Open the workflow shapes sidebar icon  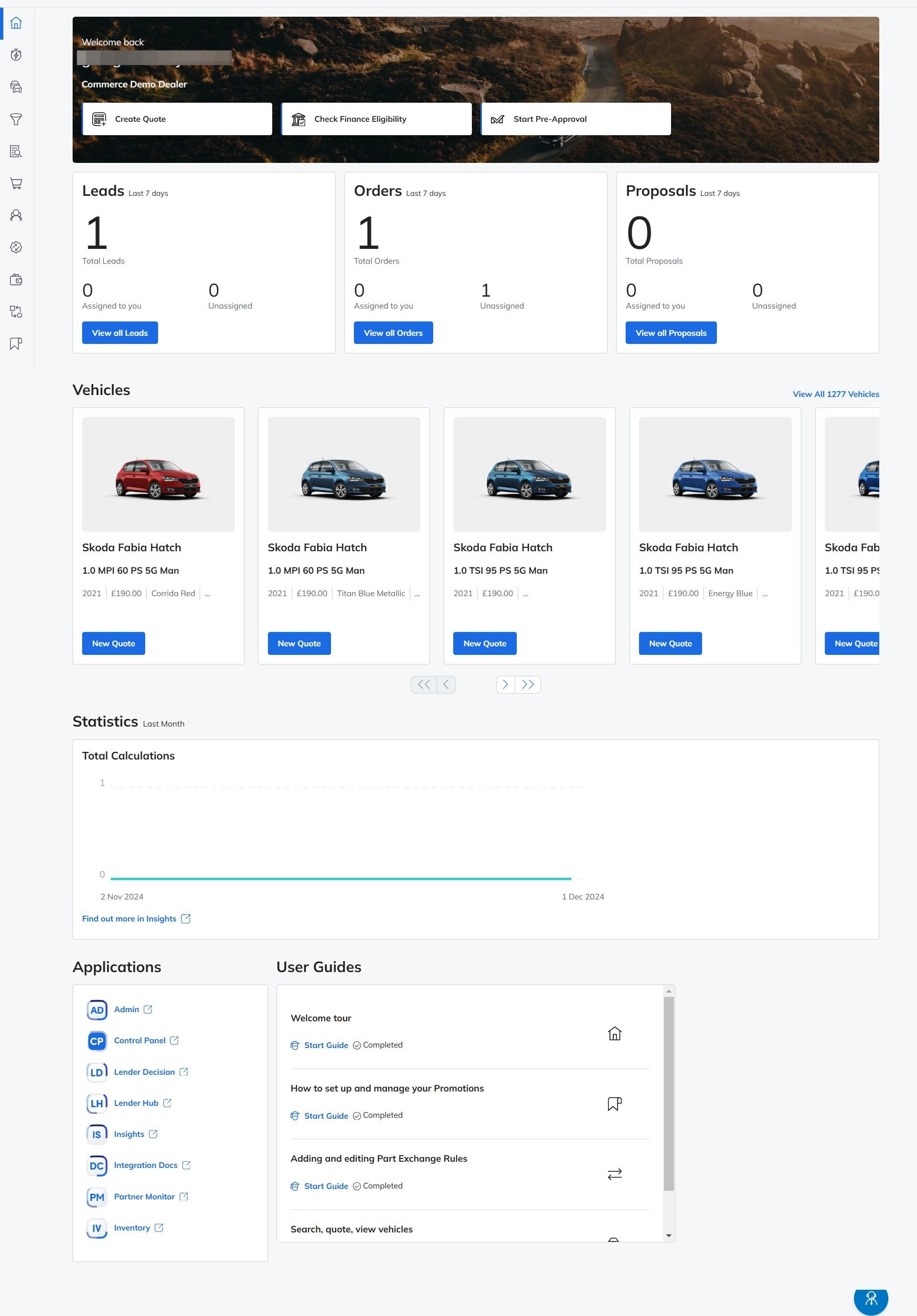pos(16,312)
